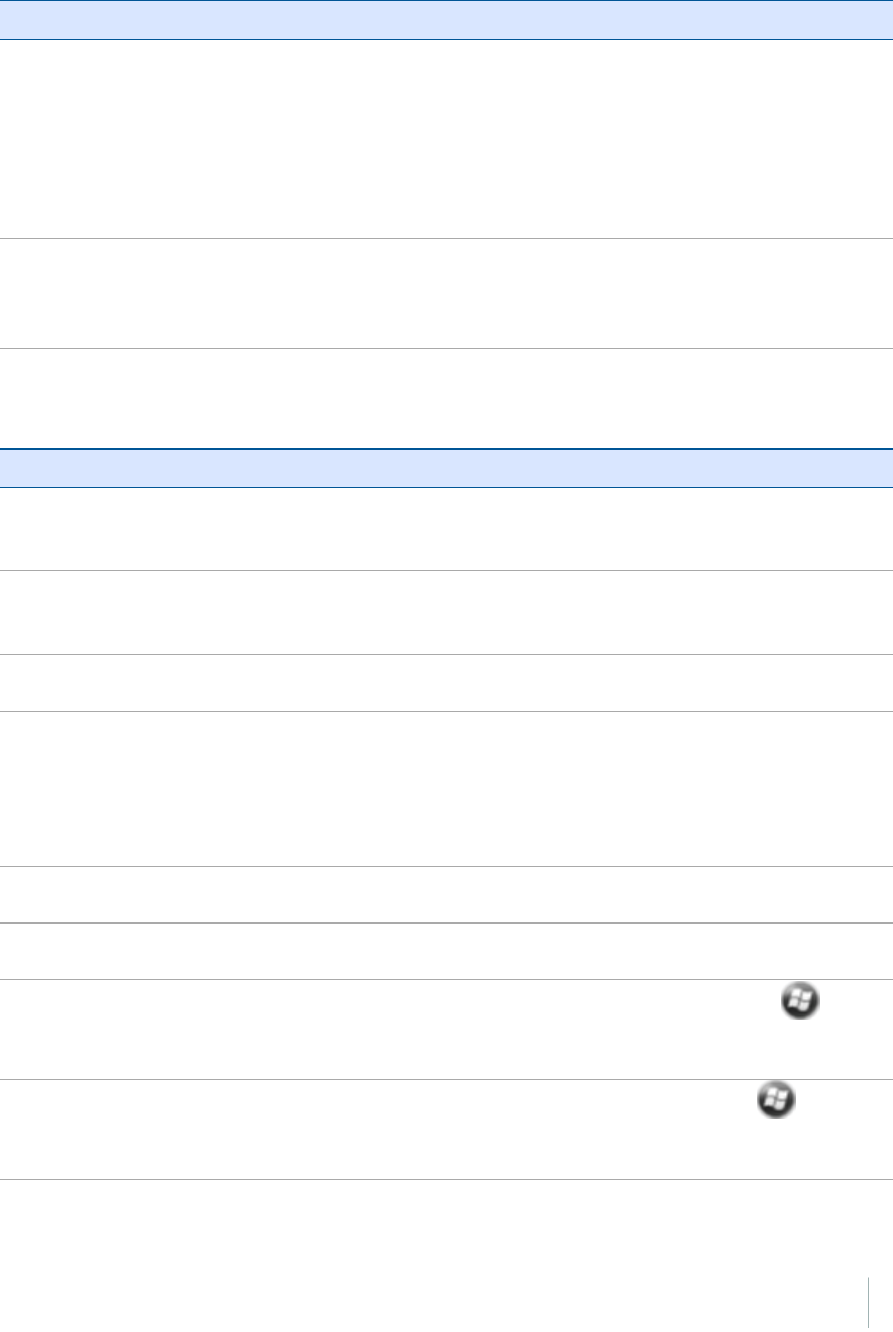Click the last row of the upper table

coord(446,397)
